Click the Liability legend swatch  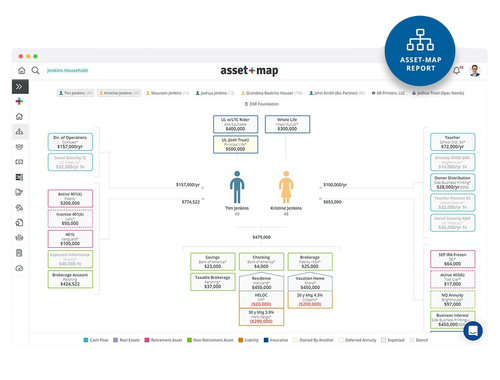pos(241,340)
